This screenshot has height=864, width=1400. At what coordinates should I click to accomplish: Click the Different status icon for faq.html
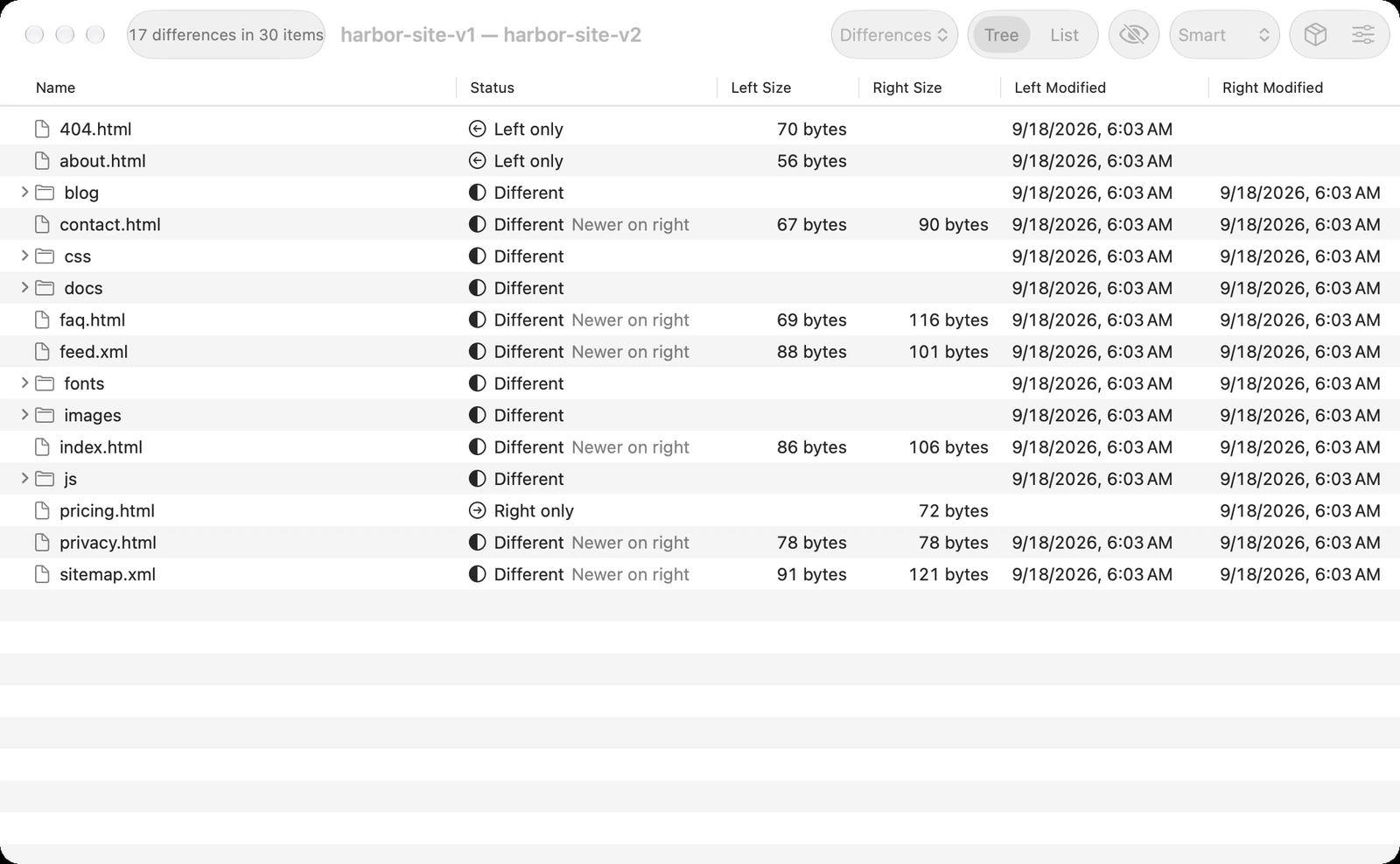[x=477, y=320]
